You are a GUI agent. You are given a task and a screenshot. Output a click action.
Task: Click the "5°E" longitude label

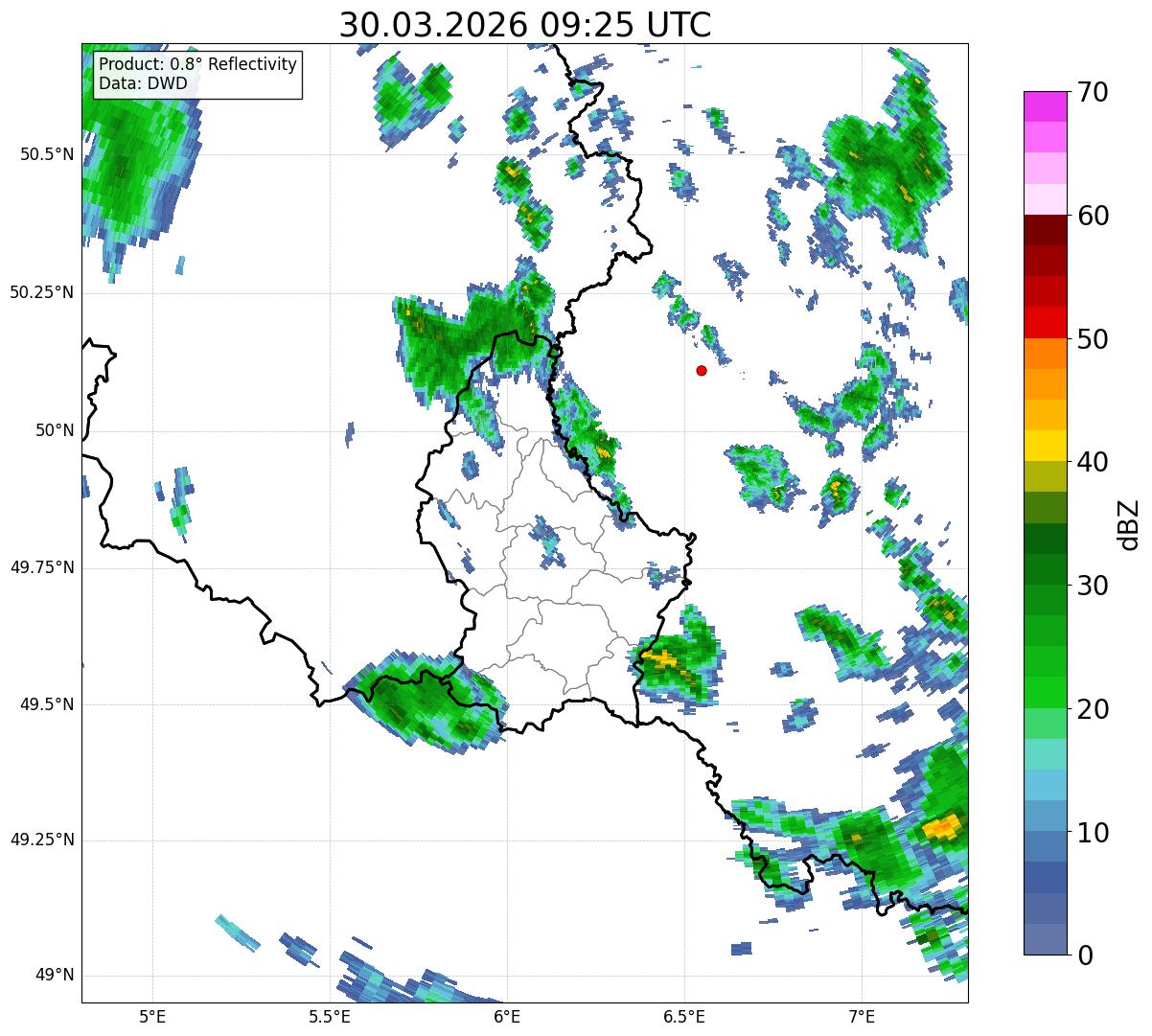[x=152, y=1016]
